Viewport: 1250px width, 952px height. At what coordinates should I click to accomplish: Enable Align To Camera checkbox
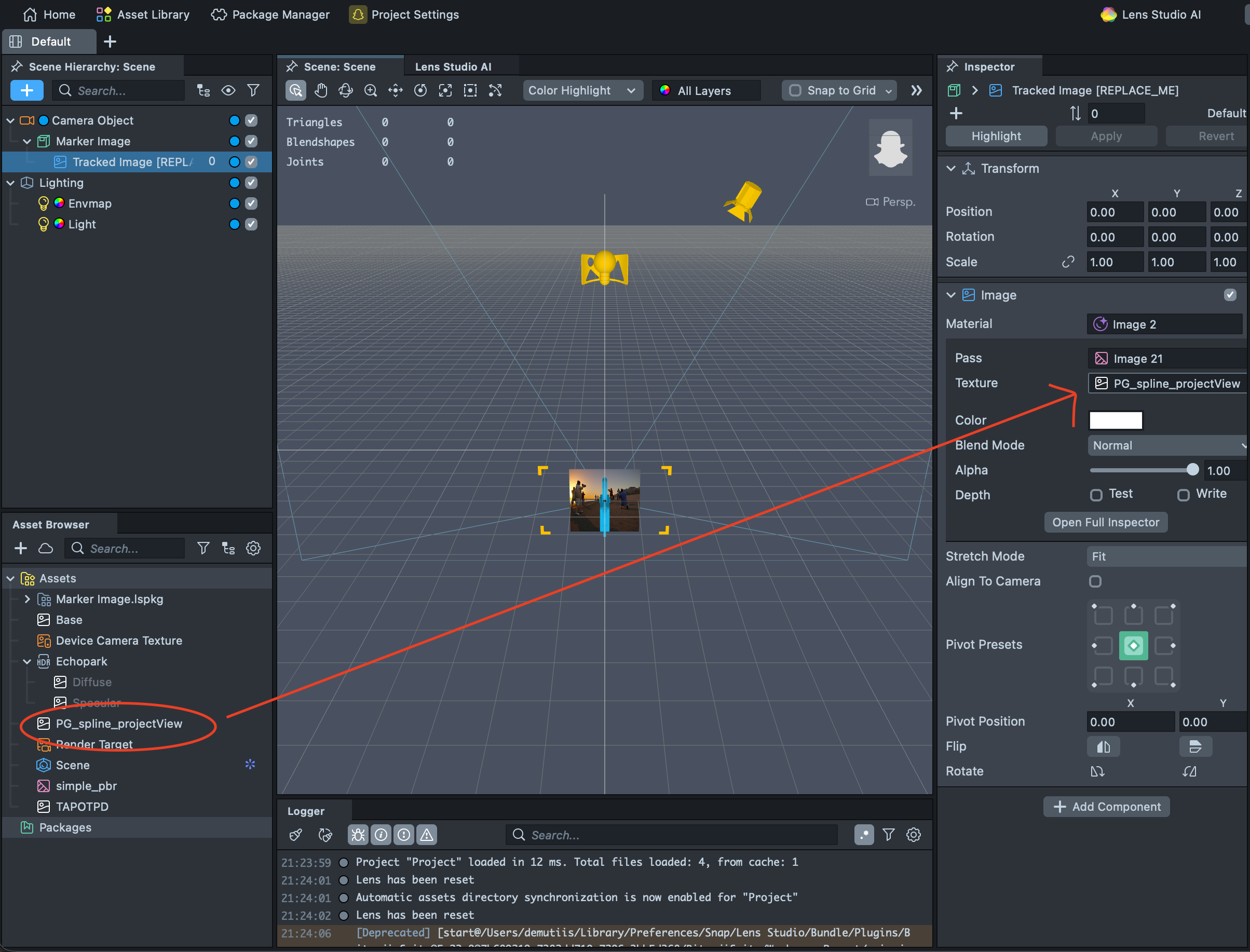tap(1095, 581)
